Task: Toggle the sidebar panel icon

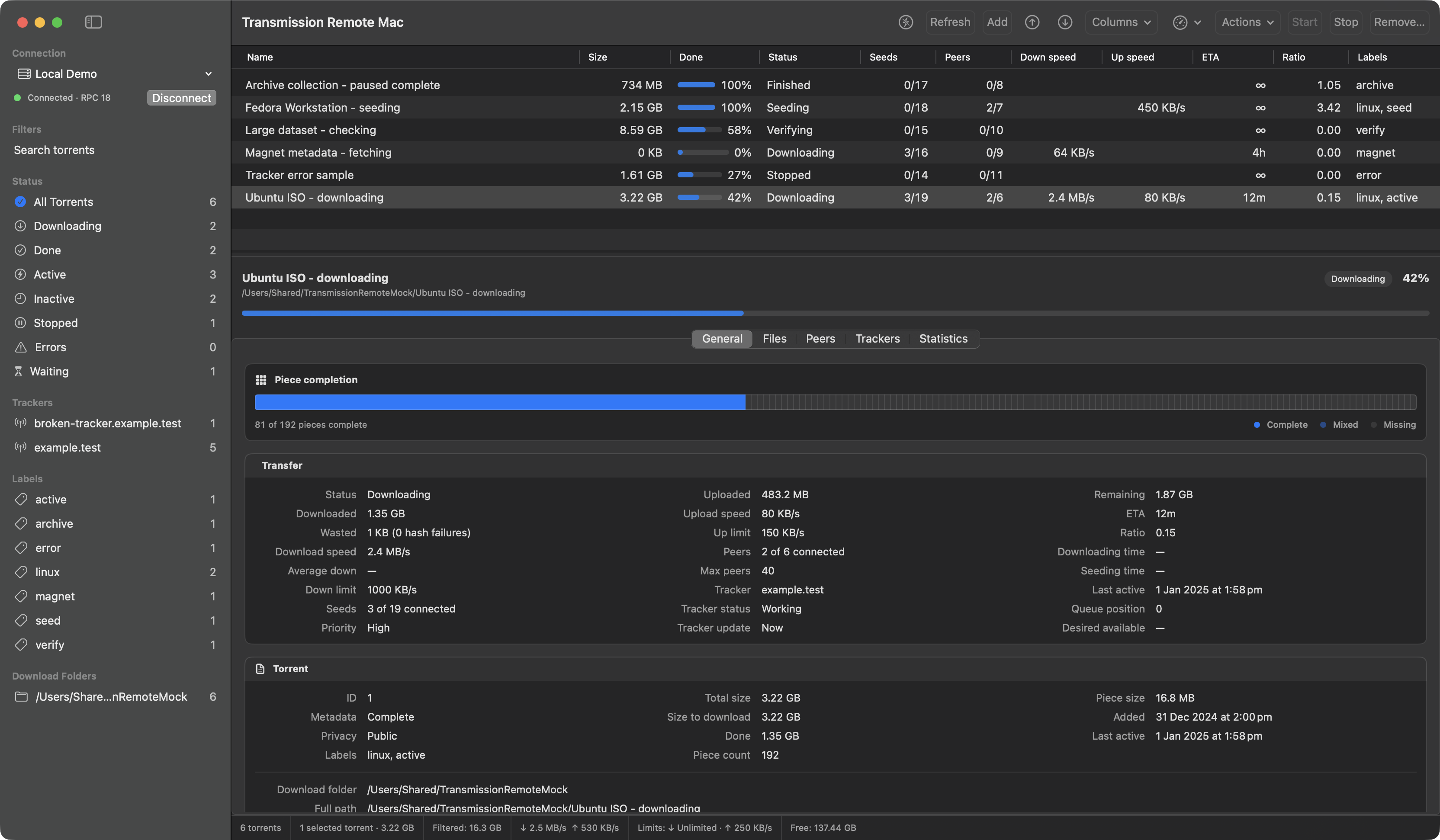Action: click(x=93, y=22)
